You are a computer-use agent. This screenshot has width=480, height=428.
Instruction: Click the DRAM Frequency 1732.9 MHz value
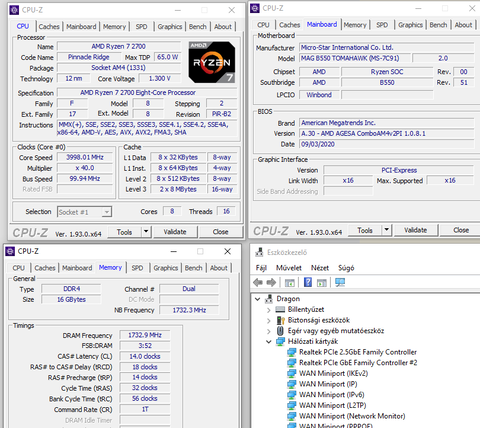coord(145,335)
